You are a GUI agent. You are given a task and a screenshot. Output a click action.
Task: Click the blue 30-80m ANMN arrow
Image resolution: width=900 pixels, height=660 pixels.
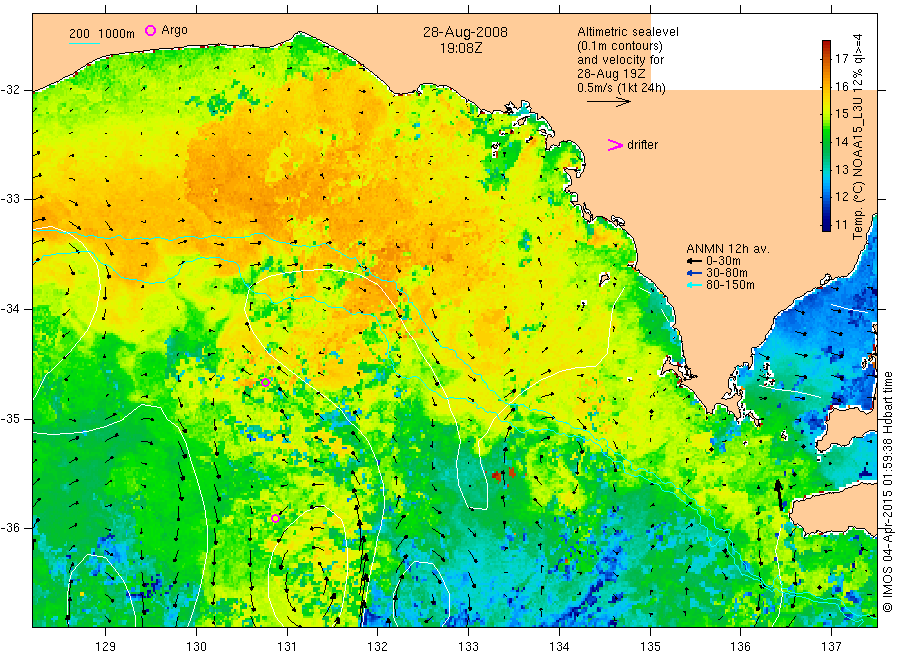[695, 273]
